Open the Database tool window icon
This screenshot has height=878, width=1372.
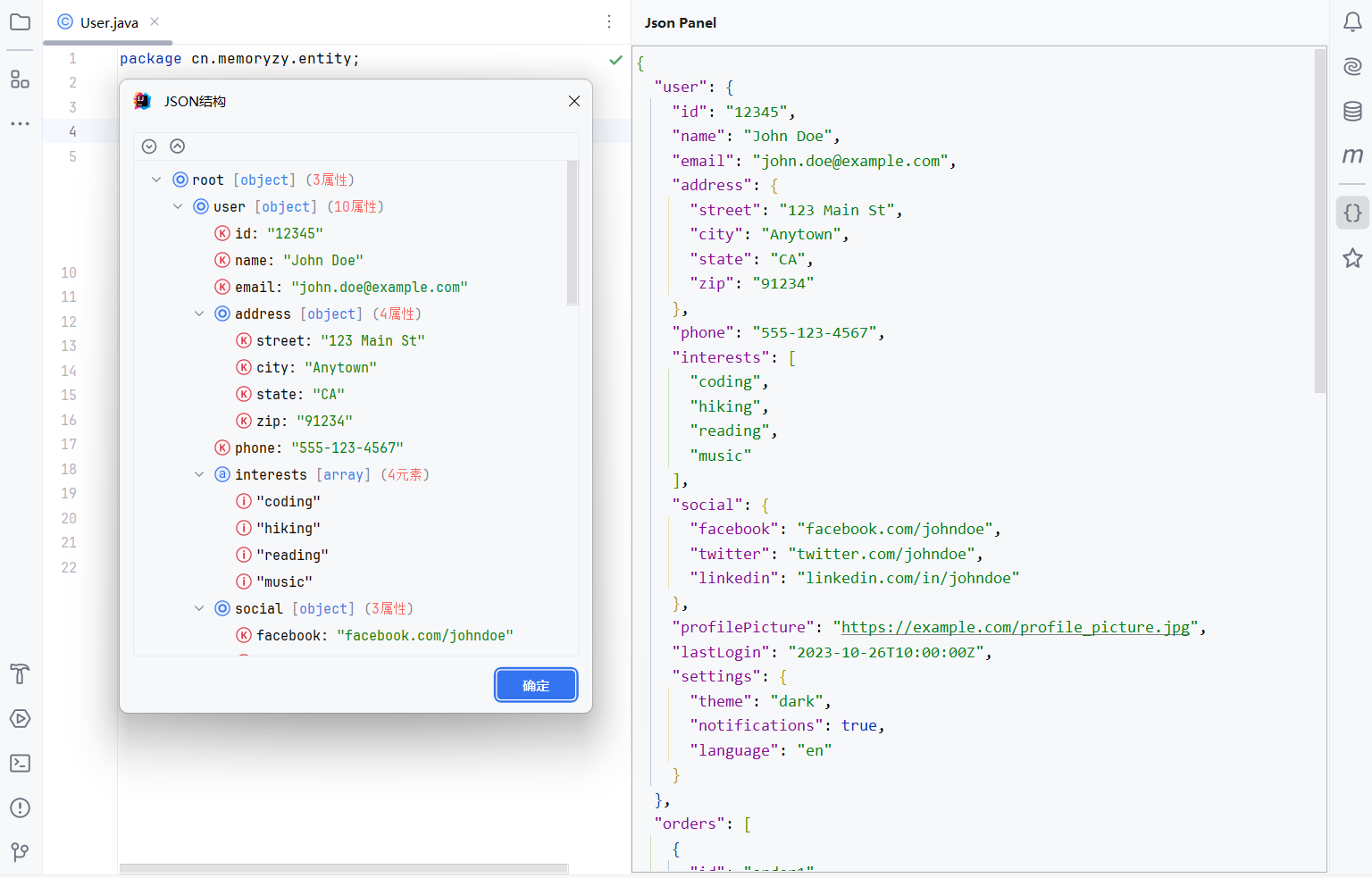point(1352,112)
